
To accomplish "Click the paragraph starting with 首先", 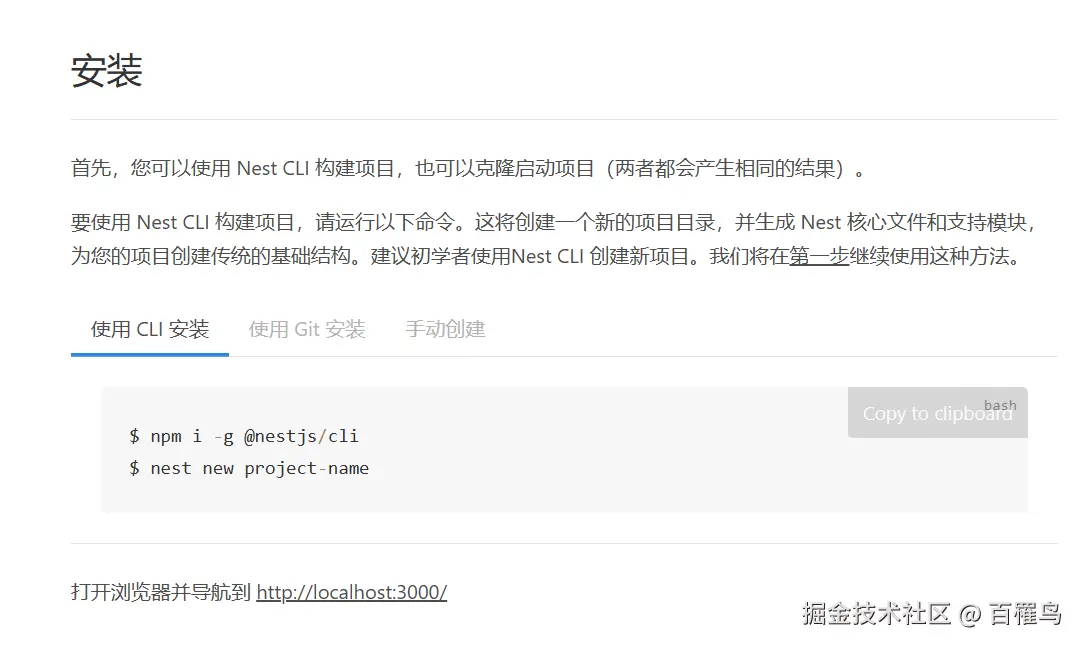I will pyautogui.click(x=468, y=168).
